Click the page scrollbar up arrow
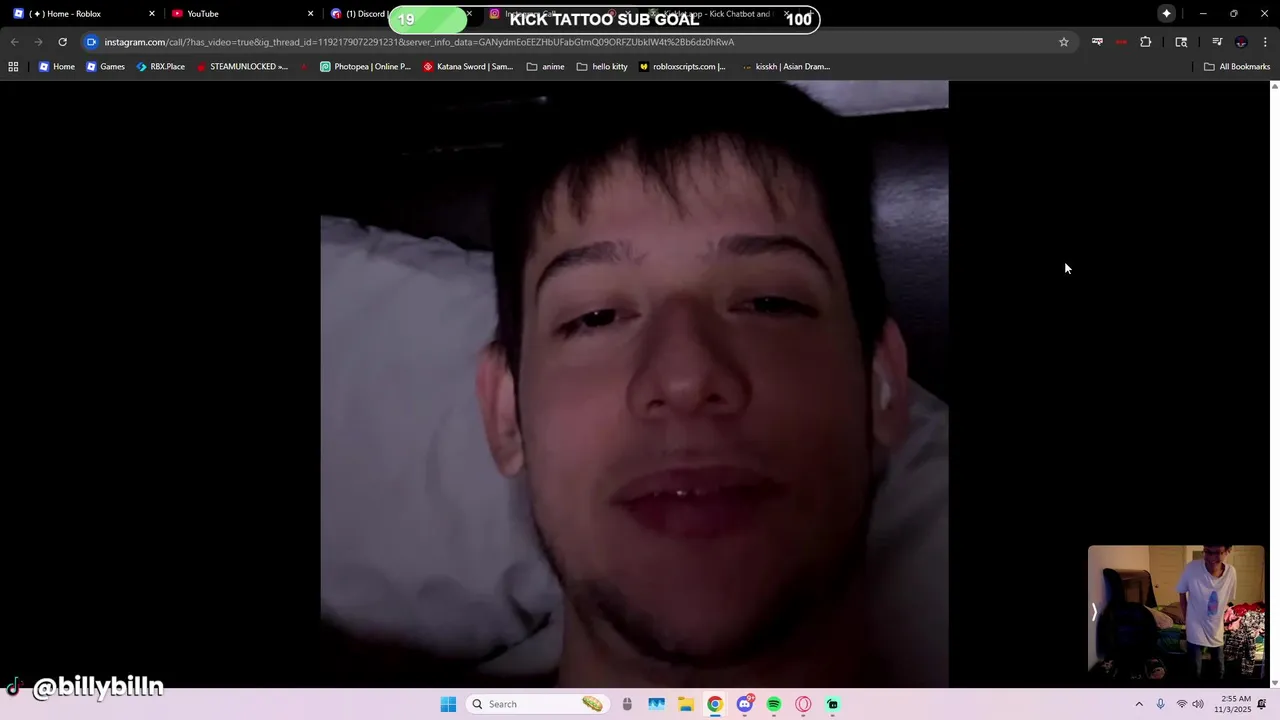This screenshot has width=1280, height=720. tap(1274, 86)
